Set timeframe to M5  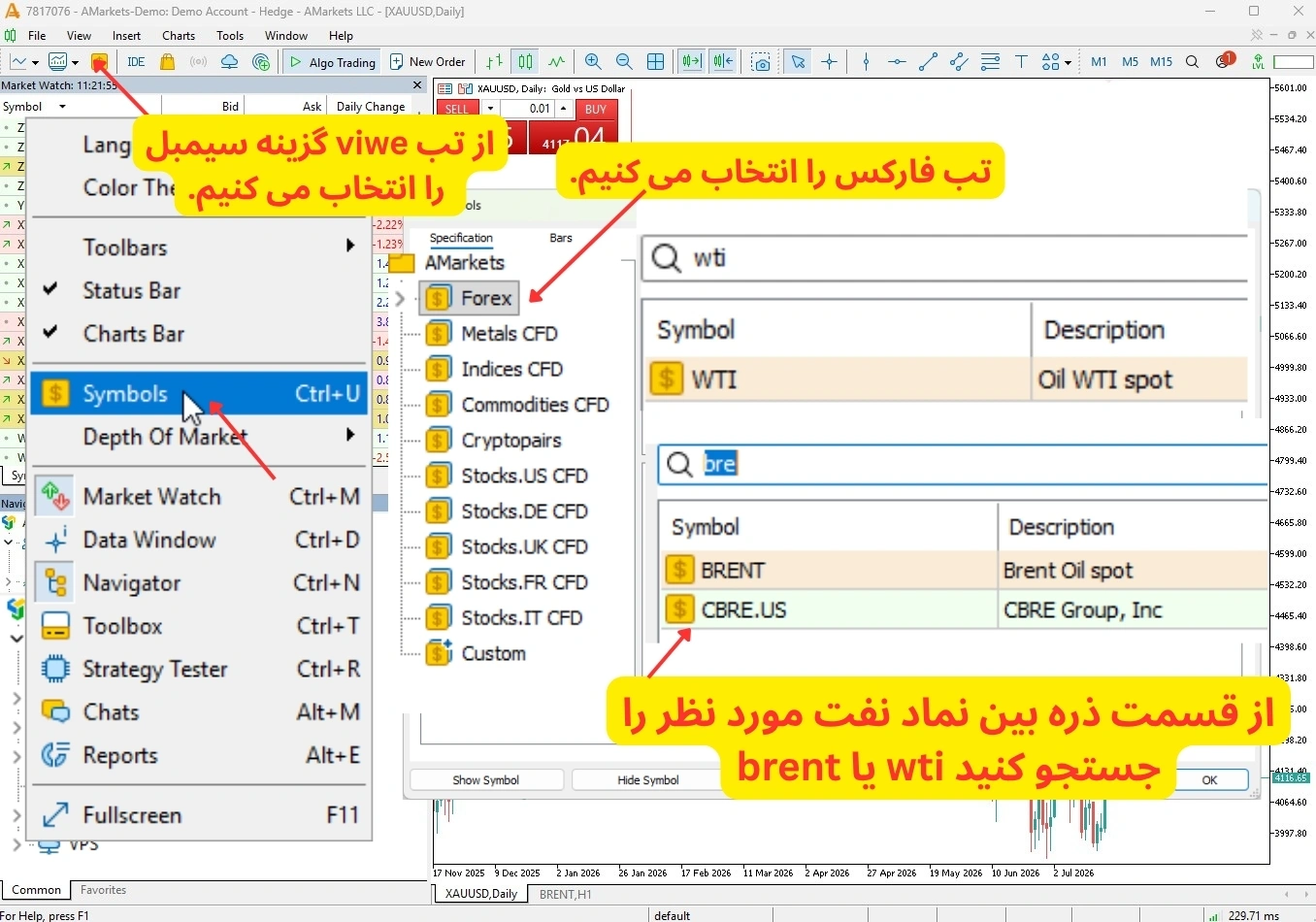click(1131, 61)
